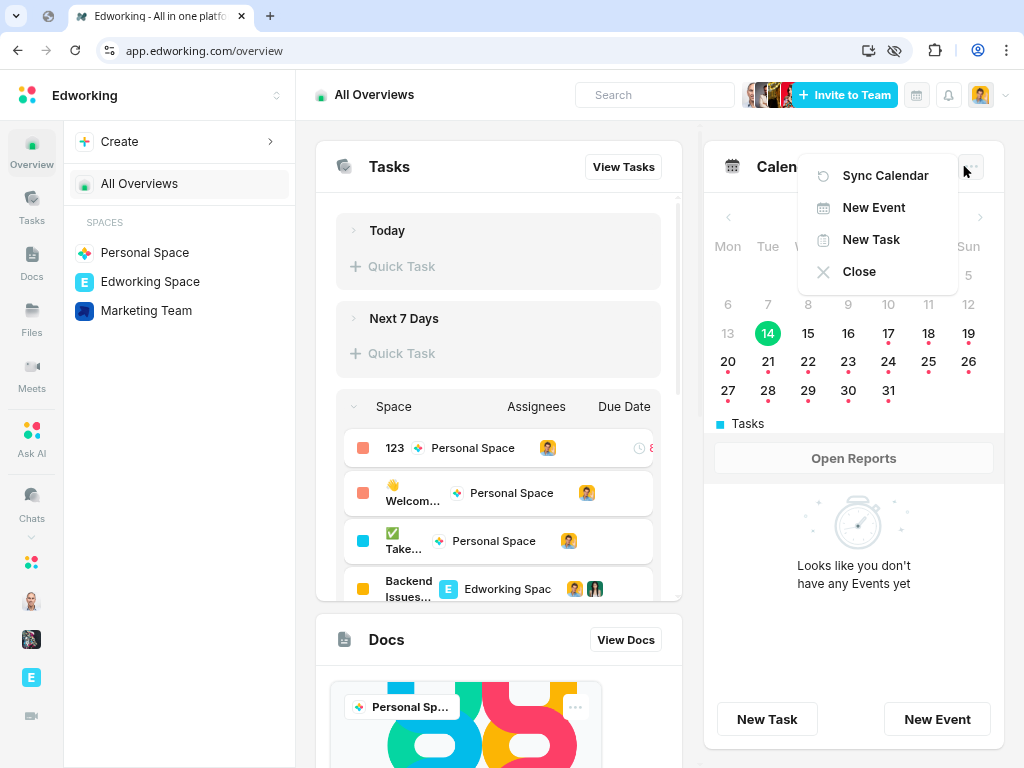Click the notifications bell icon
1024x768 pixels.
coord(948,95)
